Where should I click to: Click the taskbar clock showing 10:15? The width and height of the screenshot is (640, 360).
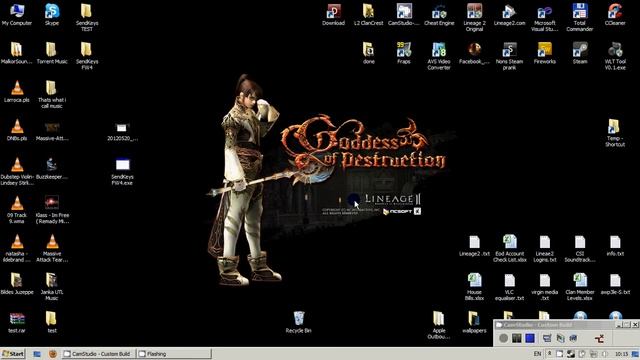[x=621, y=354]
